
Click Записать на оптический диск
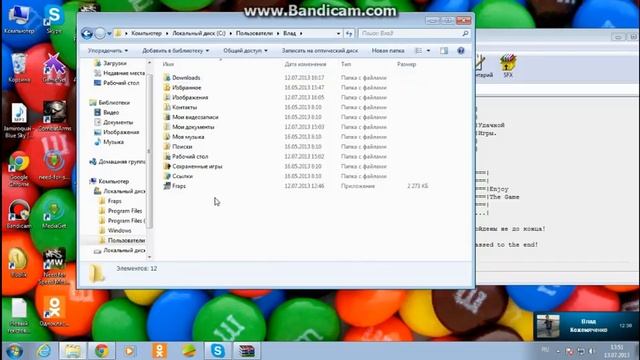320,51
